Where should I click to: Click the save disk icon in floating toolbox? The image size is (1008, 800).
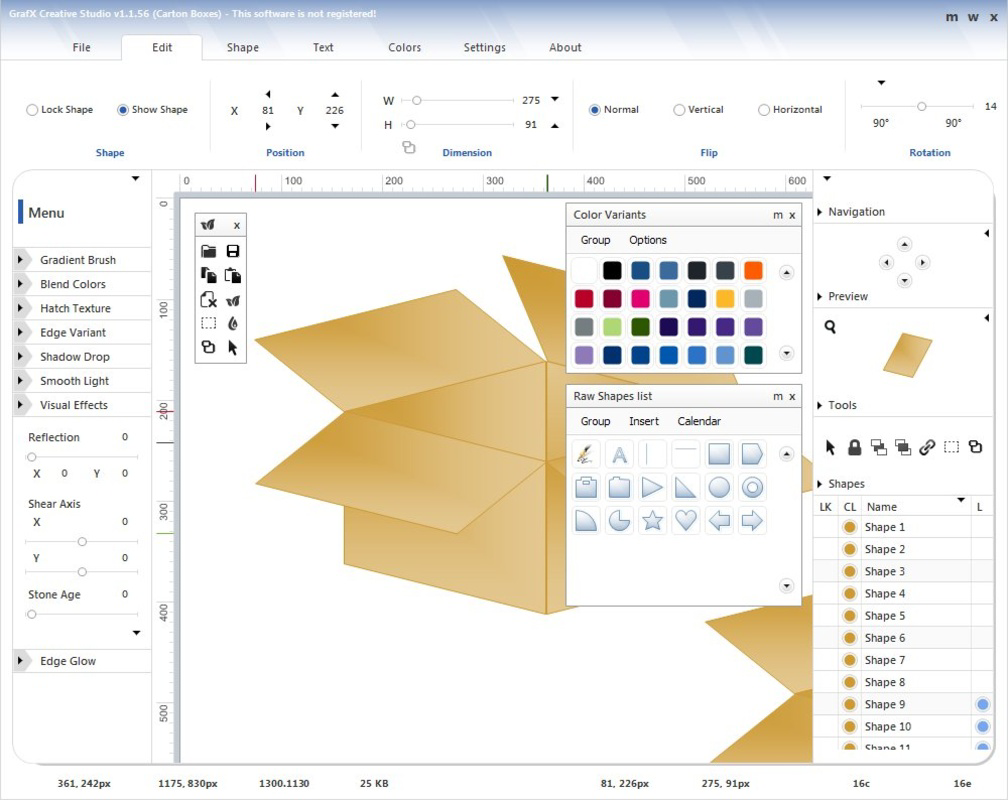233,251
